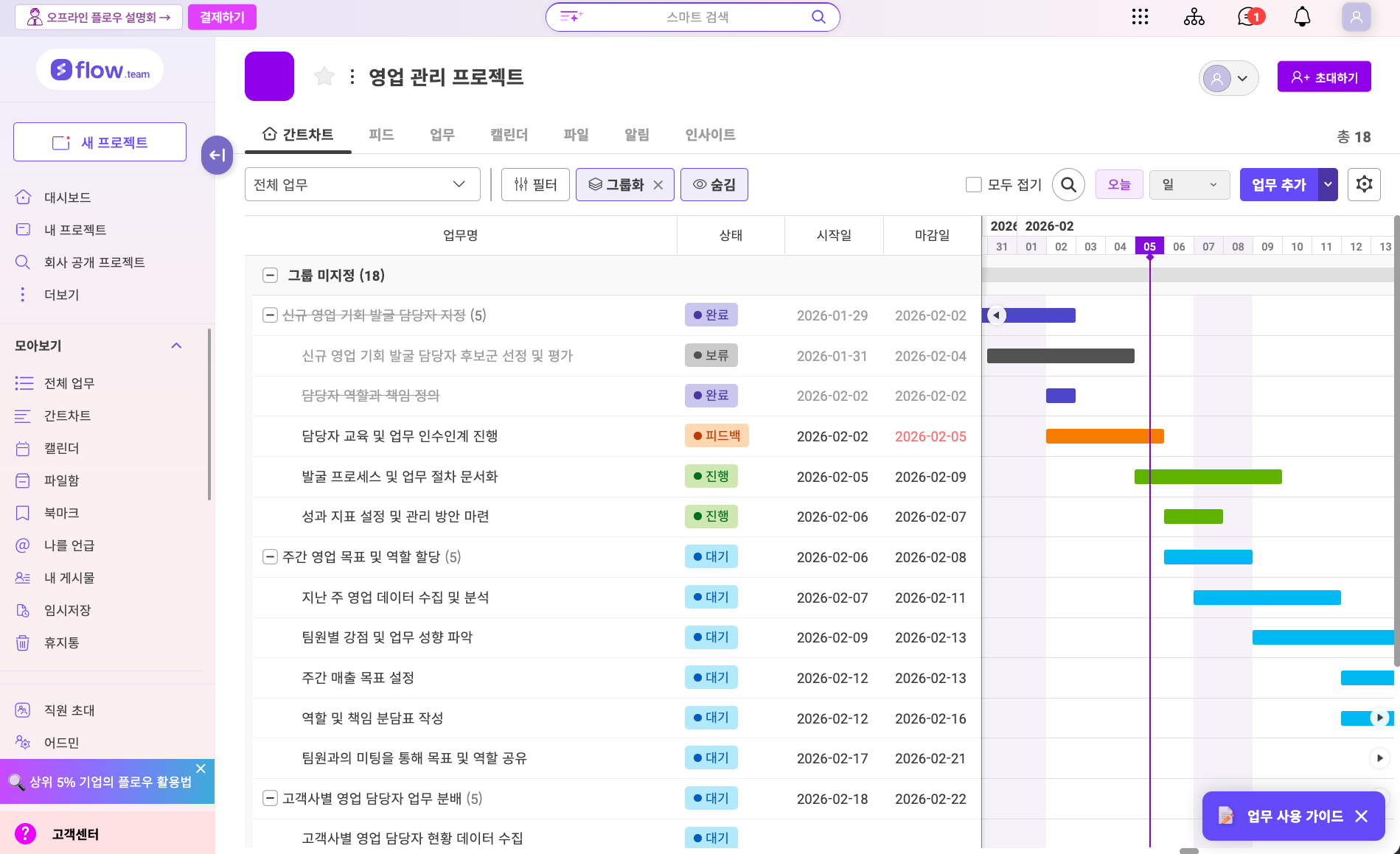Image resolution: width=1400 pixels, height=854 pixels.
Task: Open 캘린더 in 모아보기 list
Action: coord(61,448)
